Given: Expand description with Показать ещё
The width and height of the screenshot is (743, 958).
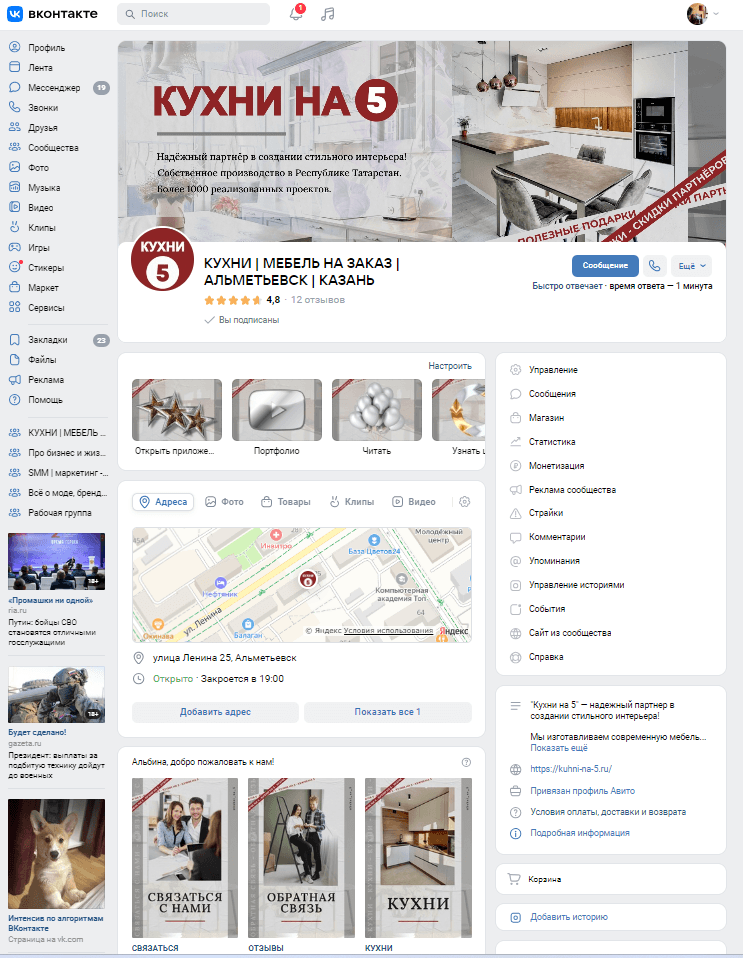Looking at the screenshot, I should coord(558,748).
